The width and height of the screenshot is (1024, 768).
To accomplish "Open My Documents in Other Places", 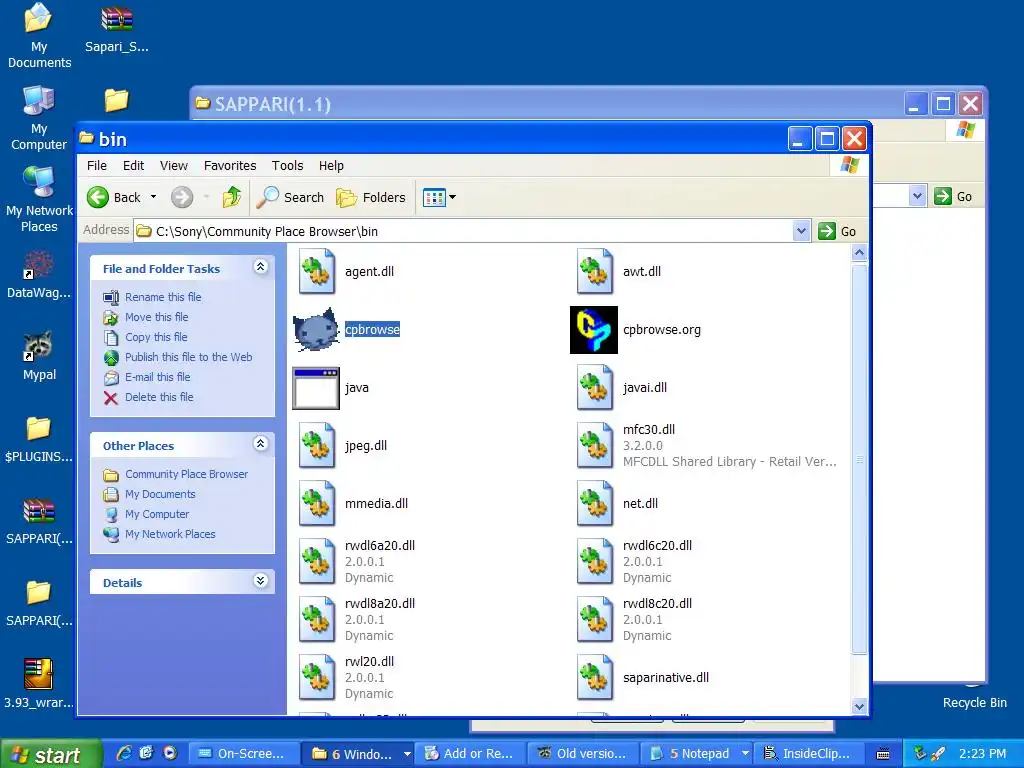I will click(160, 494).
